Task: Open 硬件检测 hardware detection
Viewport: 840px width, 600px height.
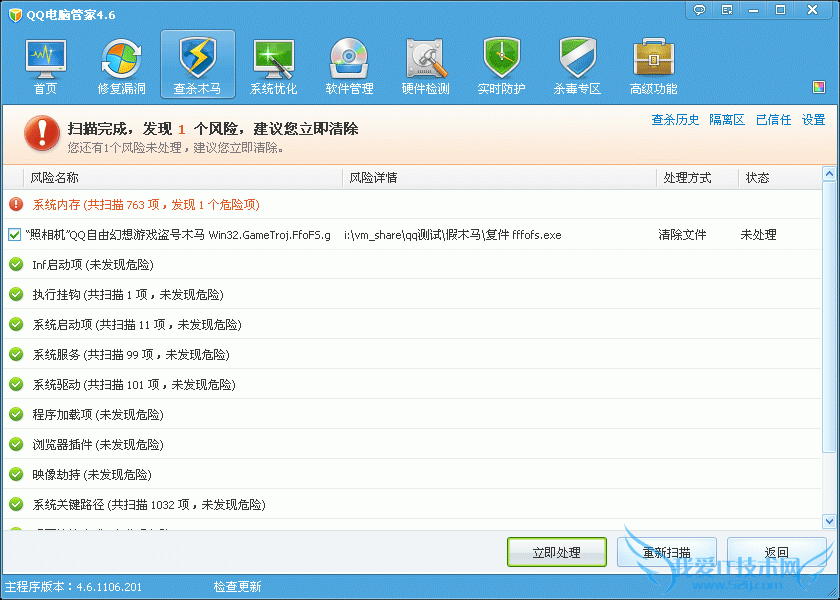Action: pos(425,65)
